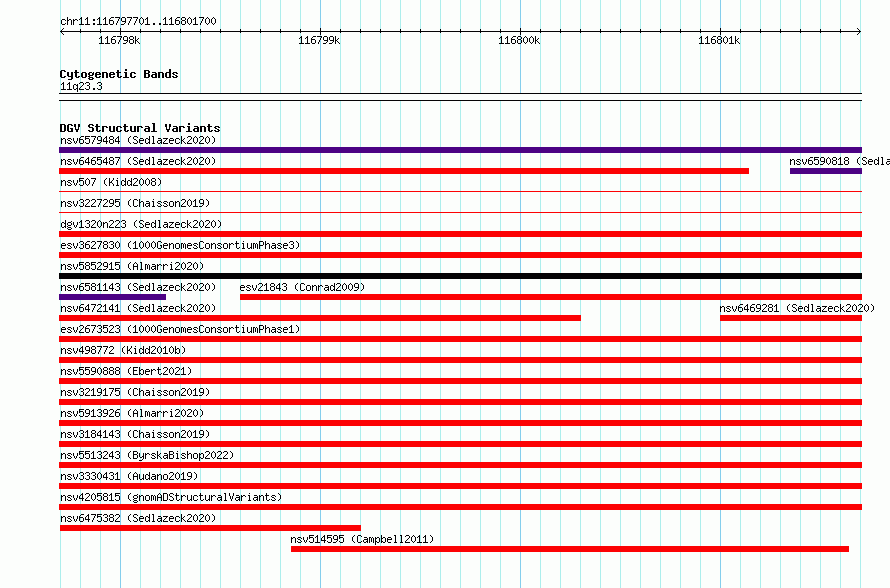Select the 11q23.3 cytogenetic band label
This screenshot has height=588, width=890.
(x=81, y=86)
